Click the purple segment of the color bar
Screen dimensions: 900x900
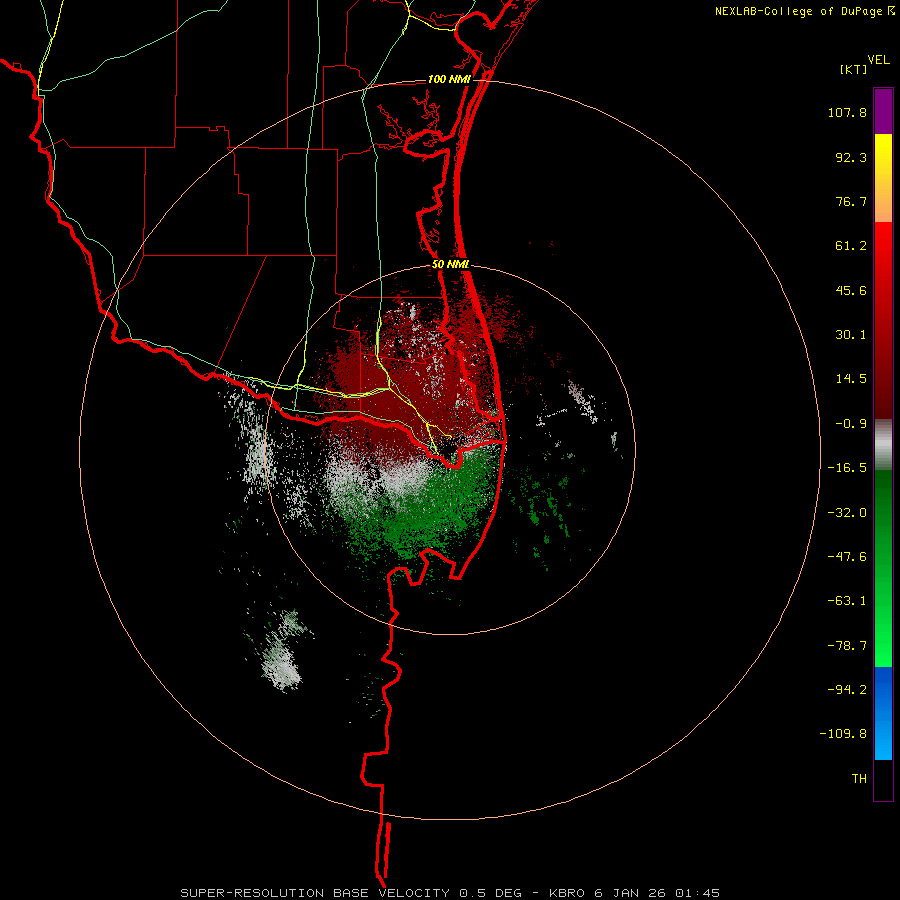[x=883, y=111]
